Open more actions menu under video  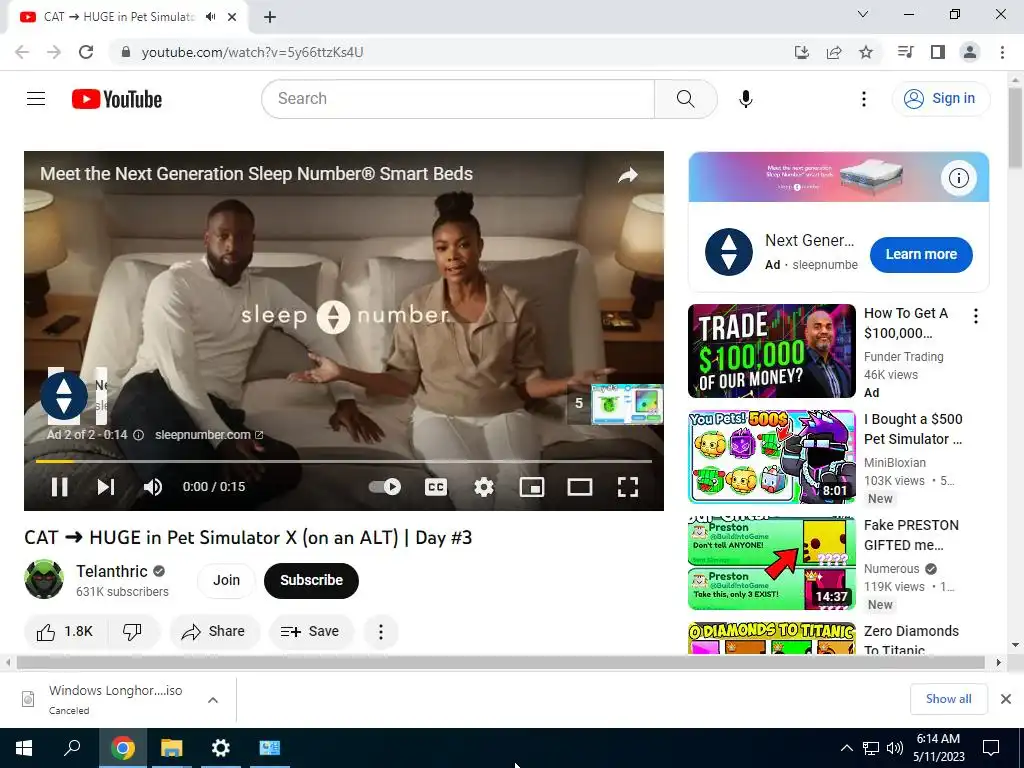click(x=381, y=632)
